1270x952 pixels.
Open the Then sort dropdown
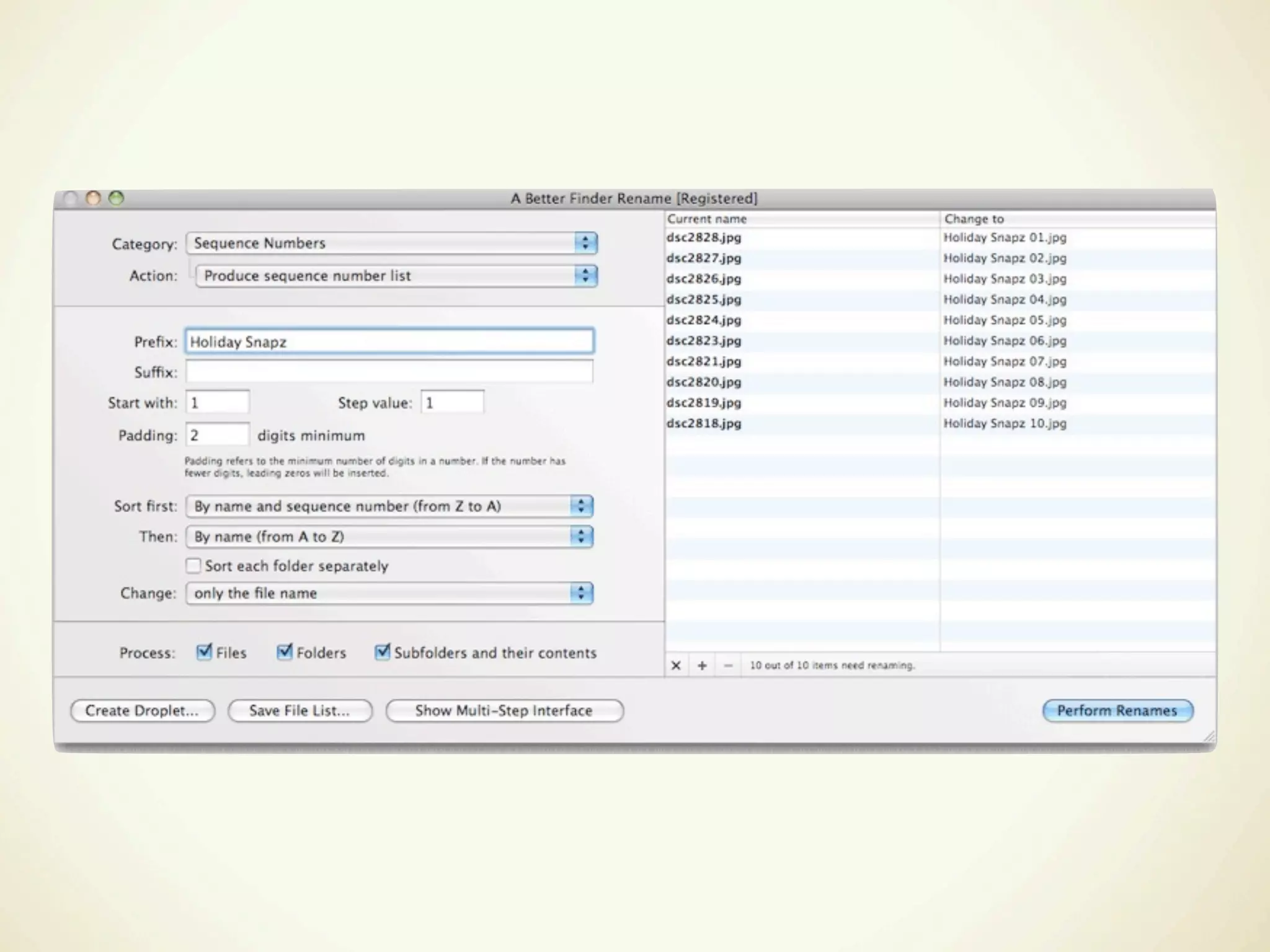click(389, 537)
